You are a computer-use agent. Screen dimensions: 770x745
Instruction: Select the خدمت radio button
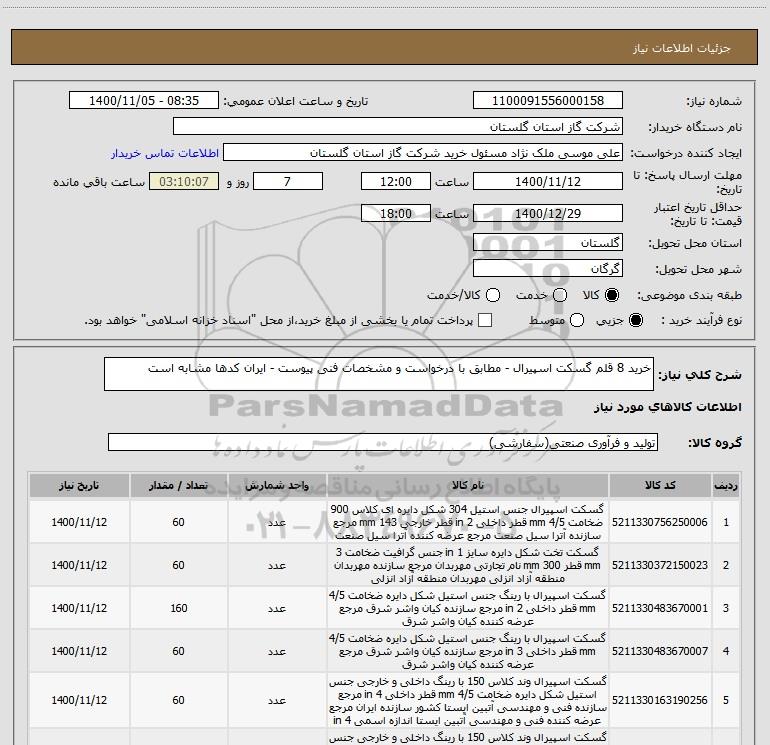coord(560,295)
